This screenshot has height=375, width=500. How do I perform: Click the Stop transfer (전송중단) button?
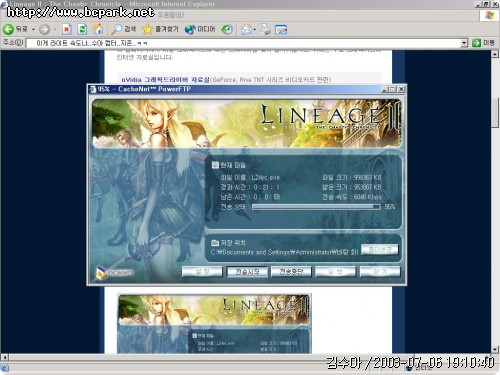pos(291,272)
